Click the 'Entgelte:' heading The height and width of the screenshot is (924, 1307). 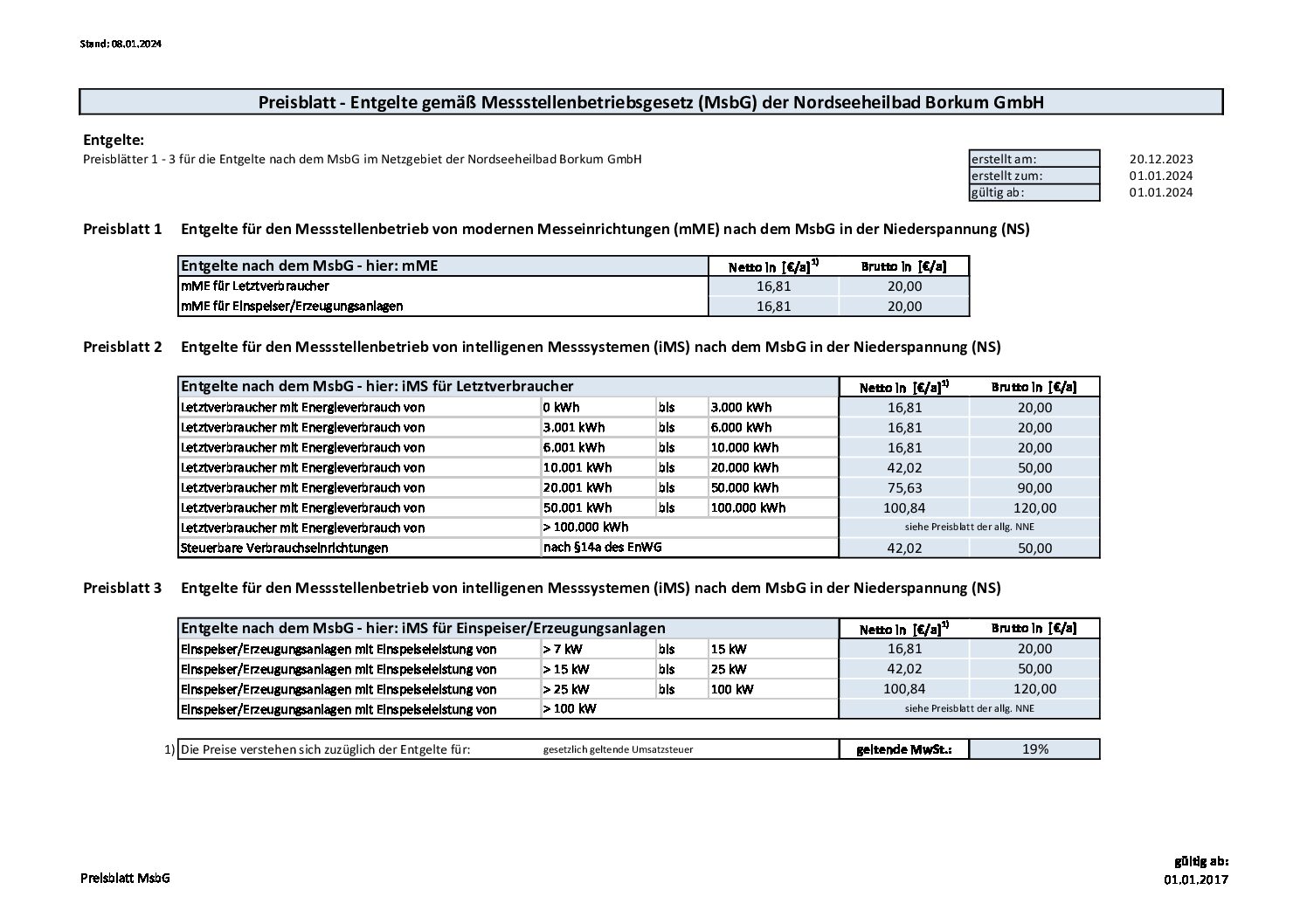(114, 140)
